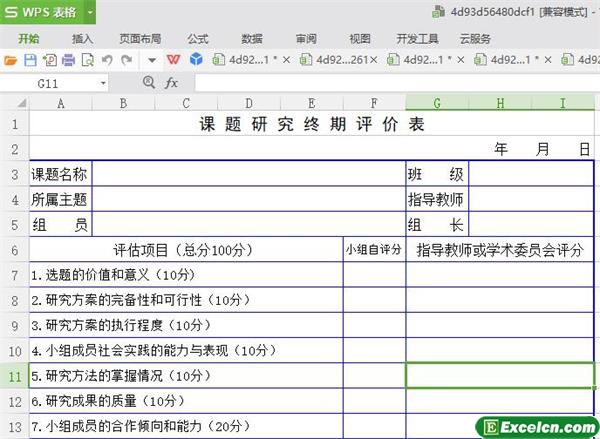Click into the formula bar input

click(397, 83)
